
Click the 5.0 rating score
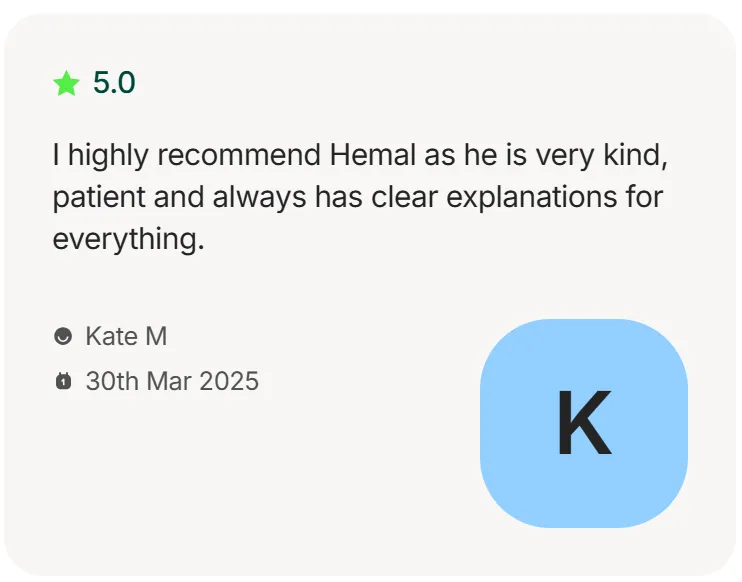(114, 82)
